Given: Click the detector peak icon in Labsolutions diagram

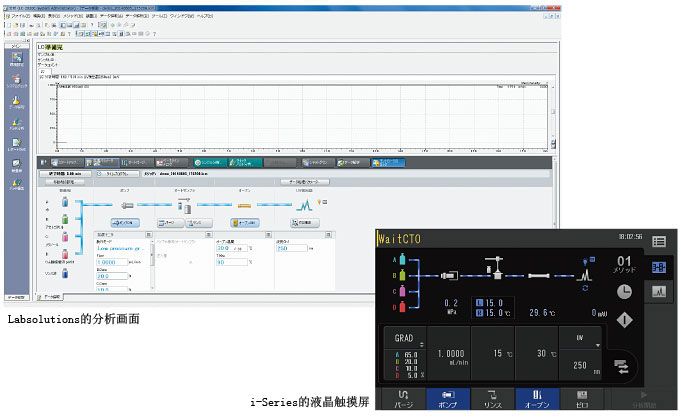Looking at the screenshot, I should (x=305, y=203).
